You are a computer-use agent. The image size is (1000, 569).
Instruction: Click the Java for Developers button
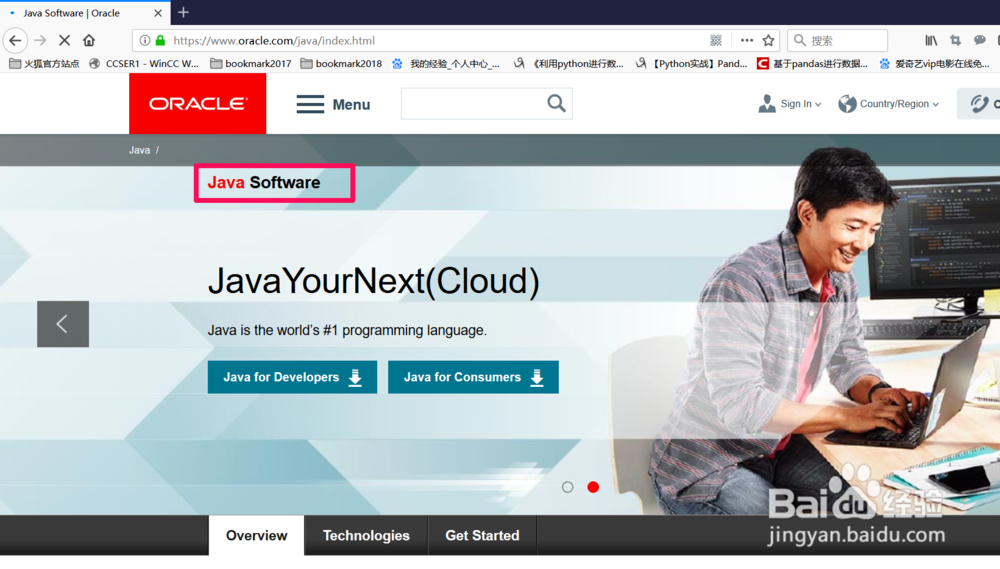coord(292,377)
